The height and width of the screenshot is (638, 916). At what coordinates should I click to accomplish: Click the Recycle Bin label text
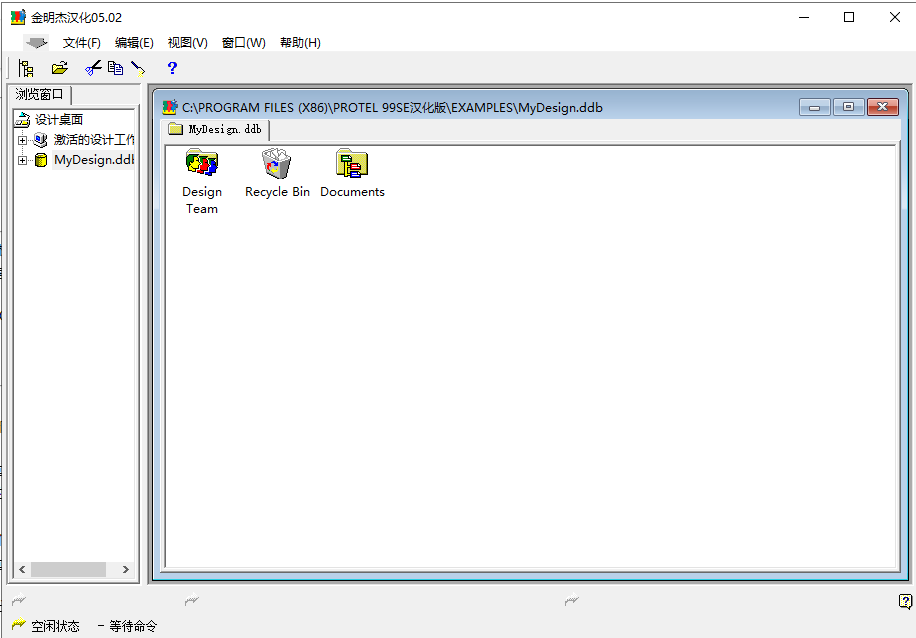coord(277,192)
